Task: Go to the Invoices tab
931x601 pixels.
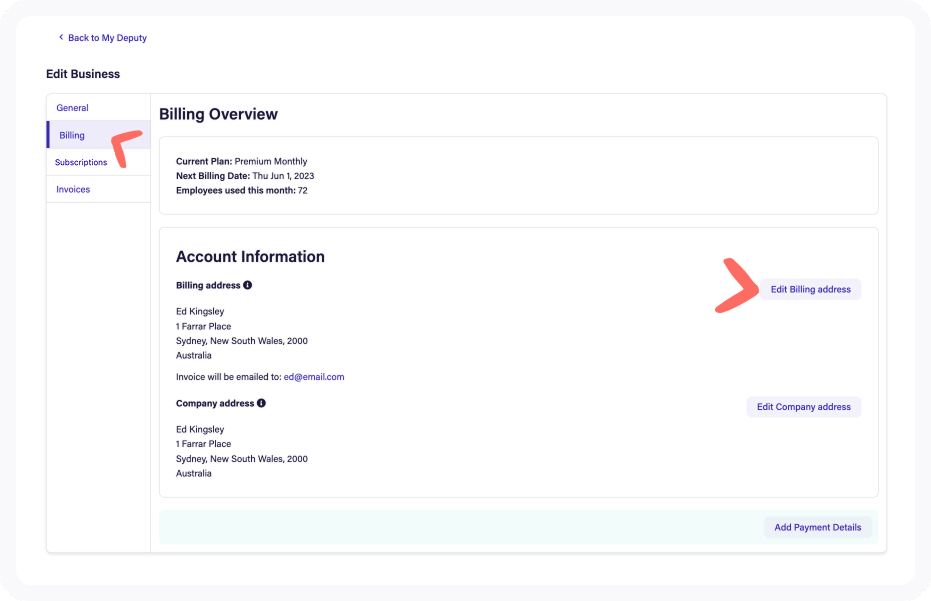Action: [x=73, y=189]
